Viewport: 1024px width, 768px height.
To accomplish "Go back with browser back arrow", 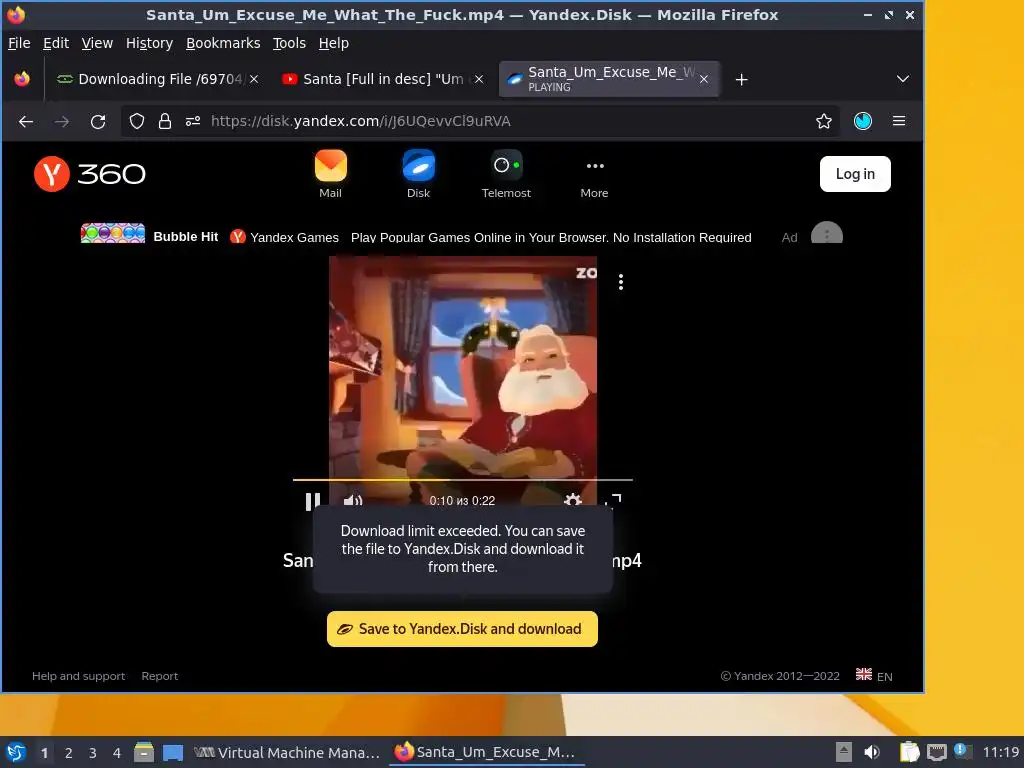I will [26, 121].
